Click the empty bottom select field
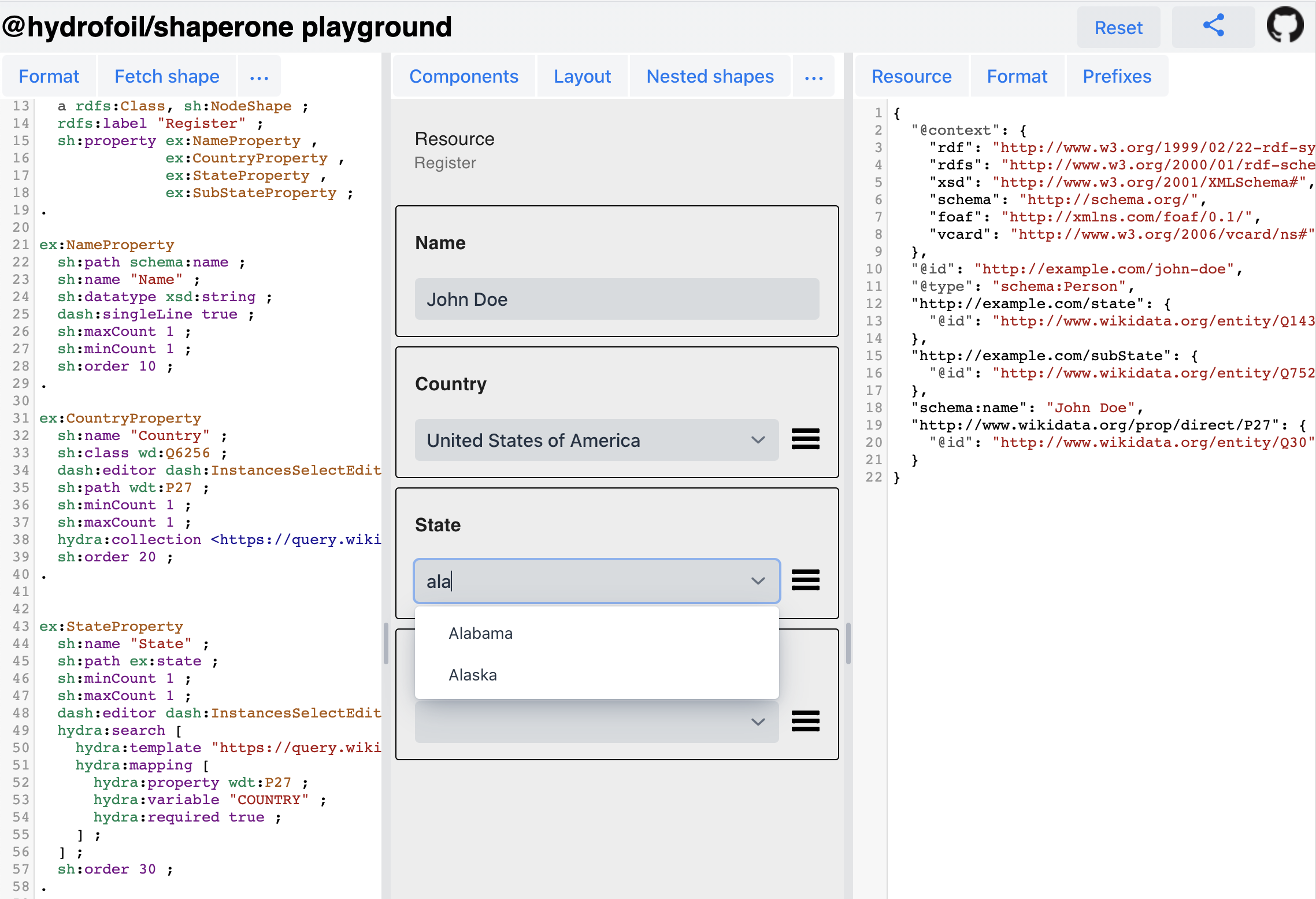This screenshot has width=1316, height=899. coord(596,722)
